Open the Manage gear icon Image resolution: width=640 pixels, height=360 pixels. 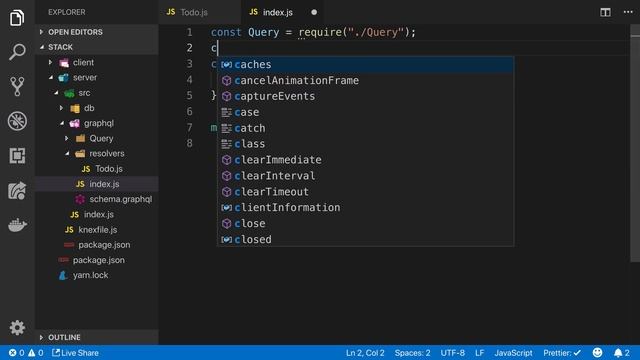tap(17, 327)
